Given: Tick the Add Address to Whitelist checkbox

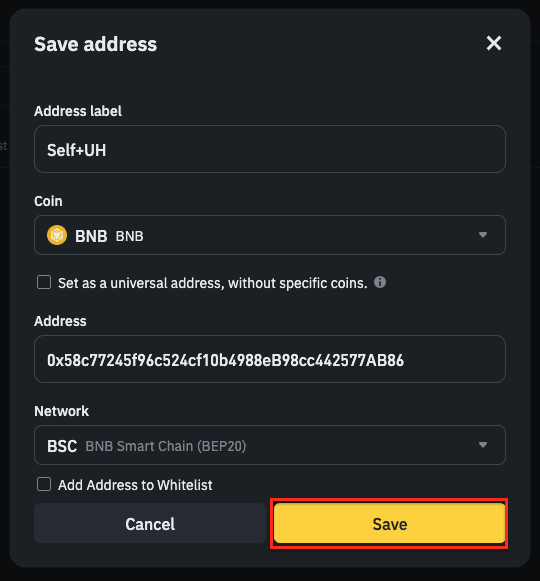Looking at the screenshot, I should click(x=44, y=484).
